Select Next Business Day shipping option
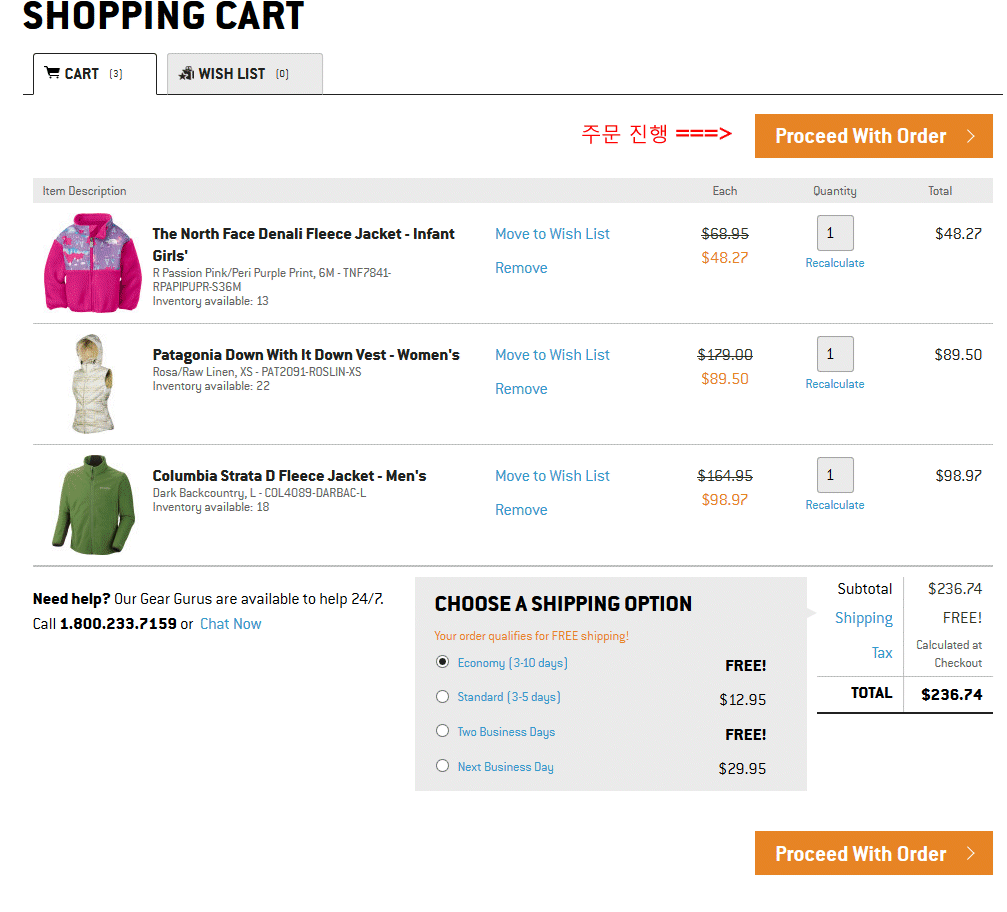Viewport: 1007px width, 912px height. pyautogui.click(x=443, y=766)
